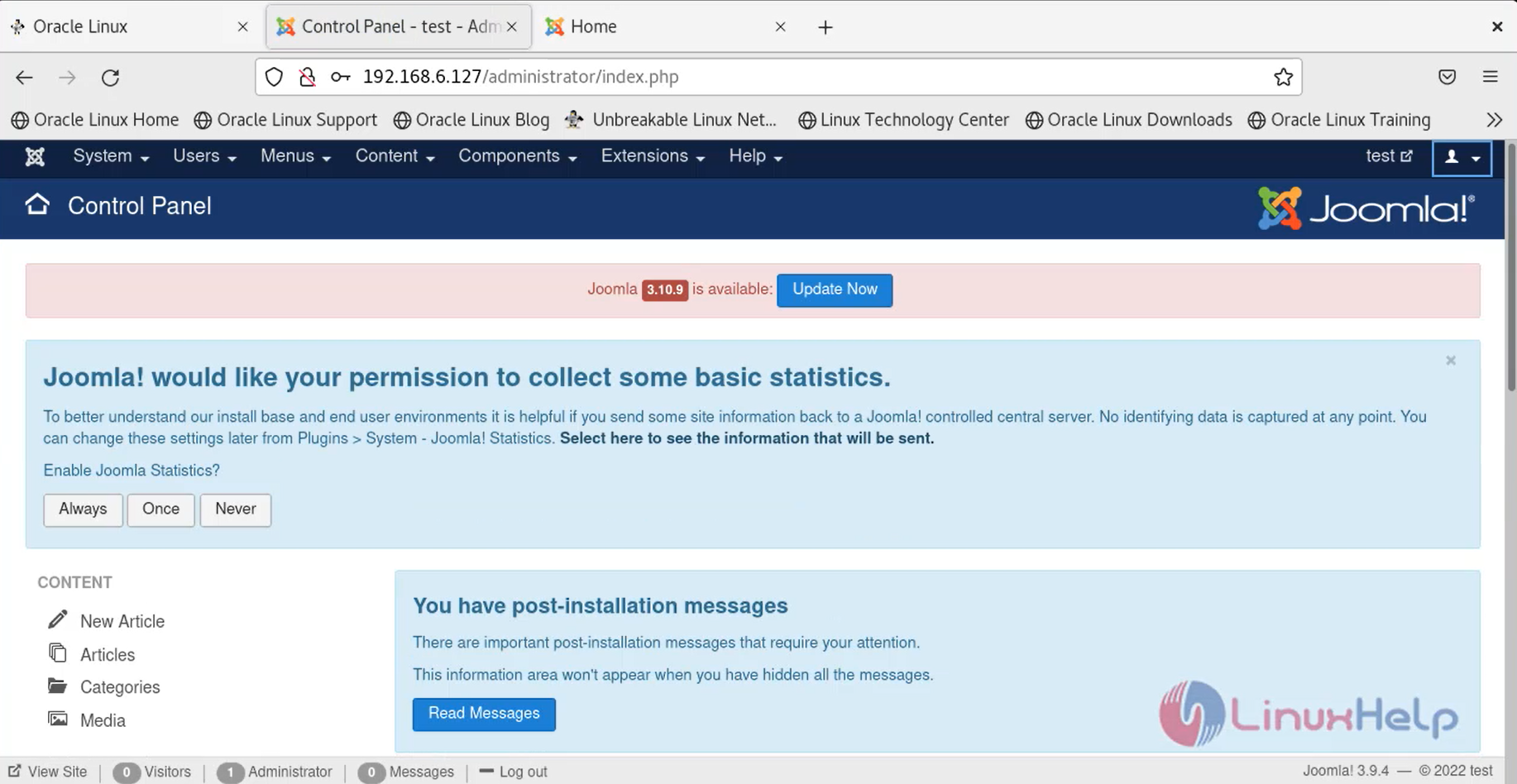Click the insecure connection padlock icon
The width and height of the screenshot is (1517, 784).
307,77
